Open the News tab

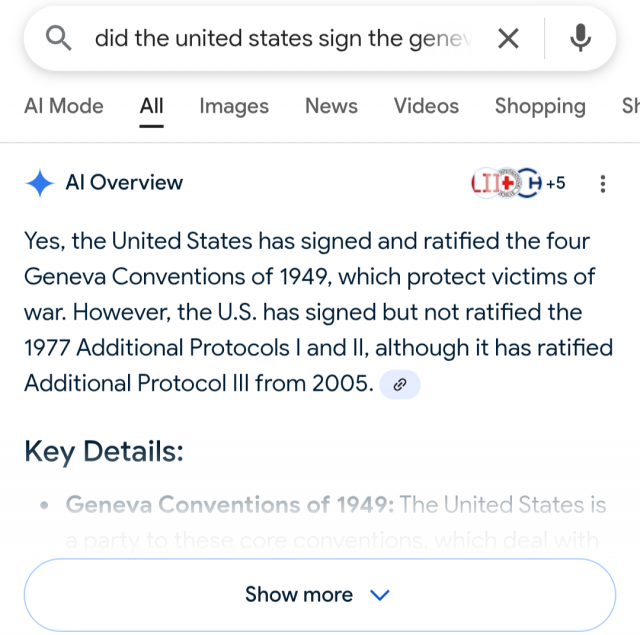tap(331, 106)
